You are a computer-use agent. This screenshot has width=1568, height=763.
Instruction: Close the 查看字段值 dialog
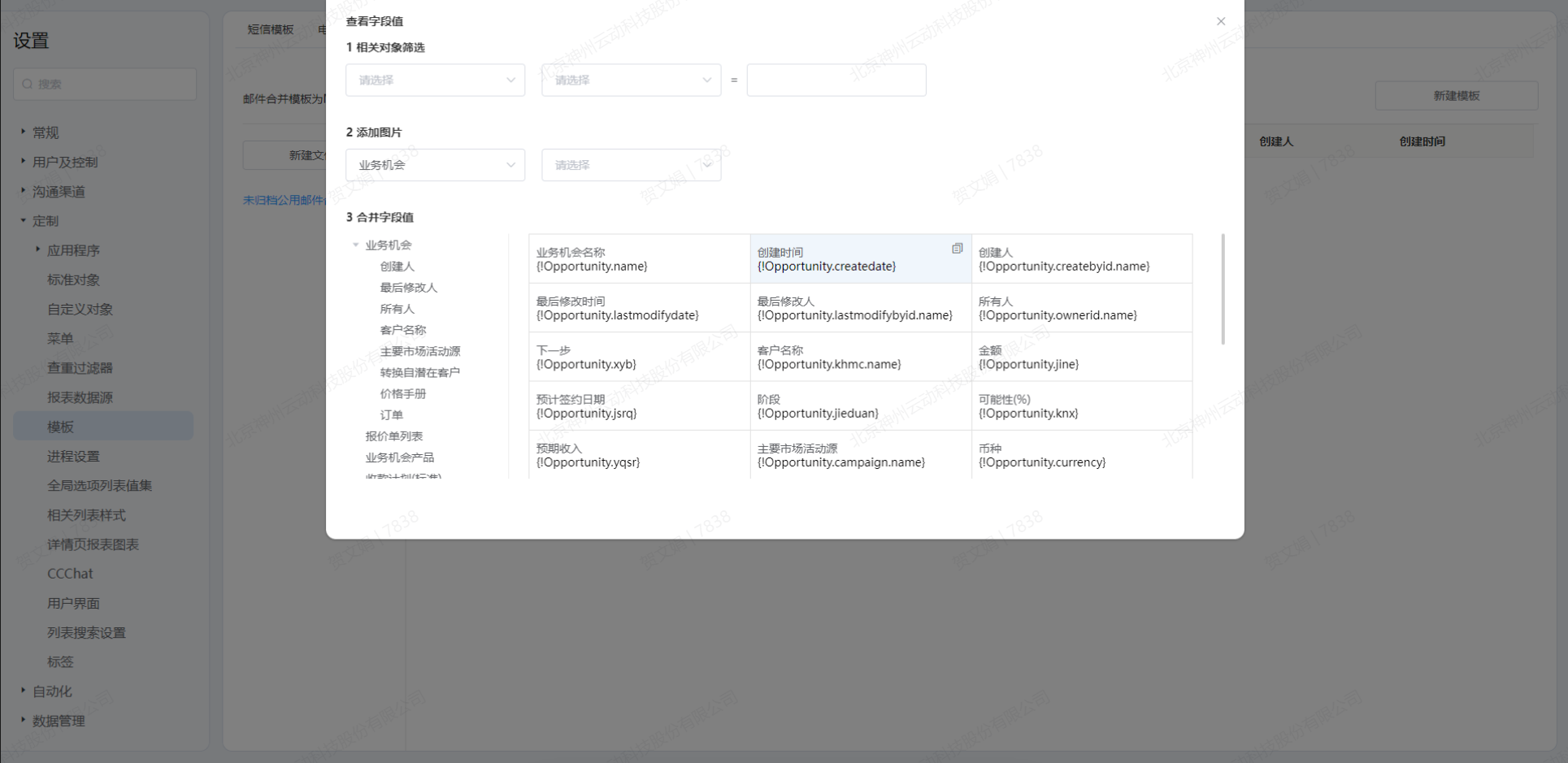click(1220, 21)
